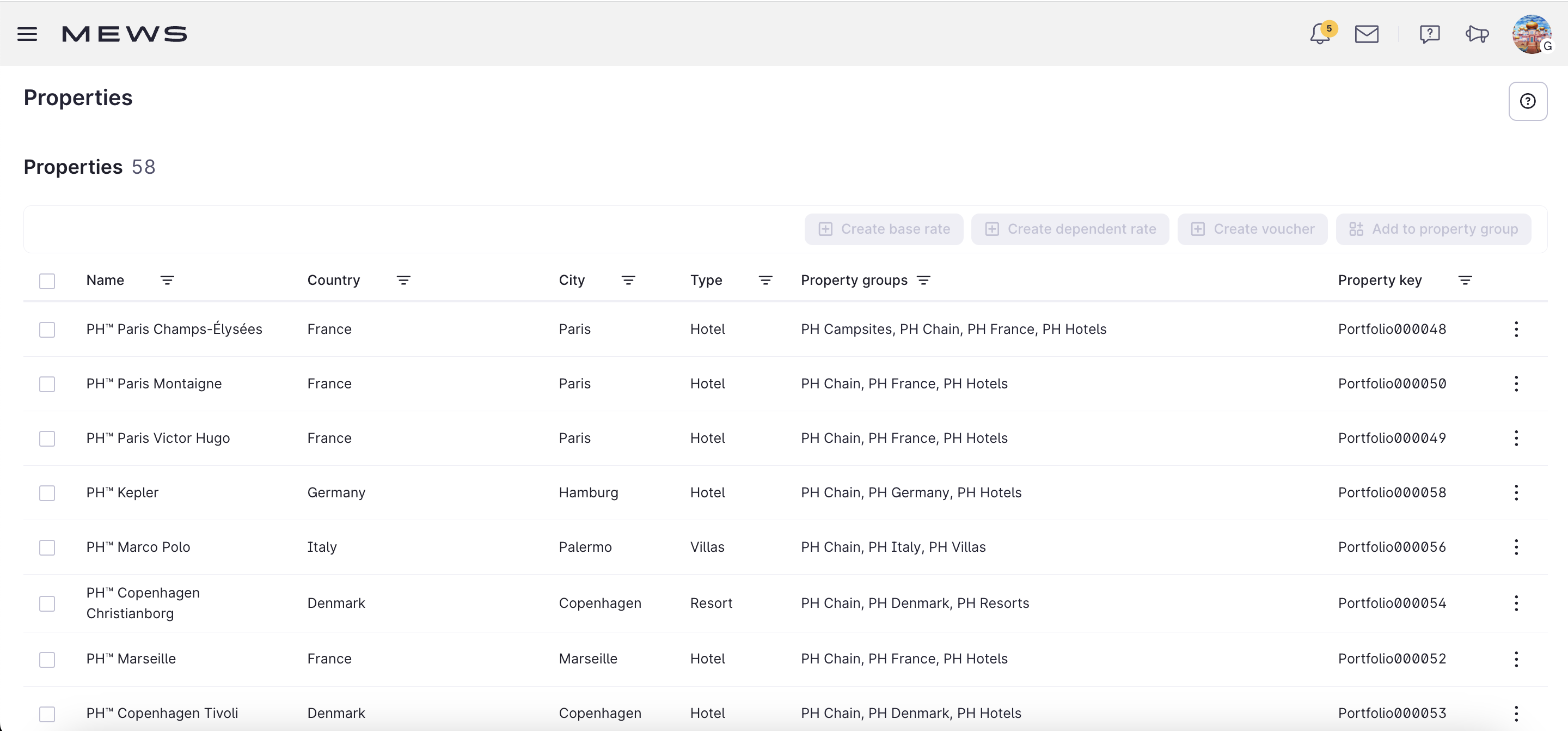Open the PH Kepler property name
1568x731 pixels.
click(122, 492)
